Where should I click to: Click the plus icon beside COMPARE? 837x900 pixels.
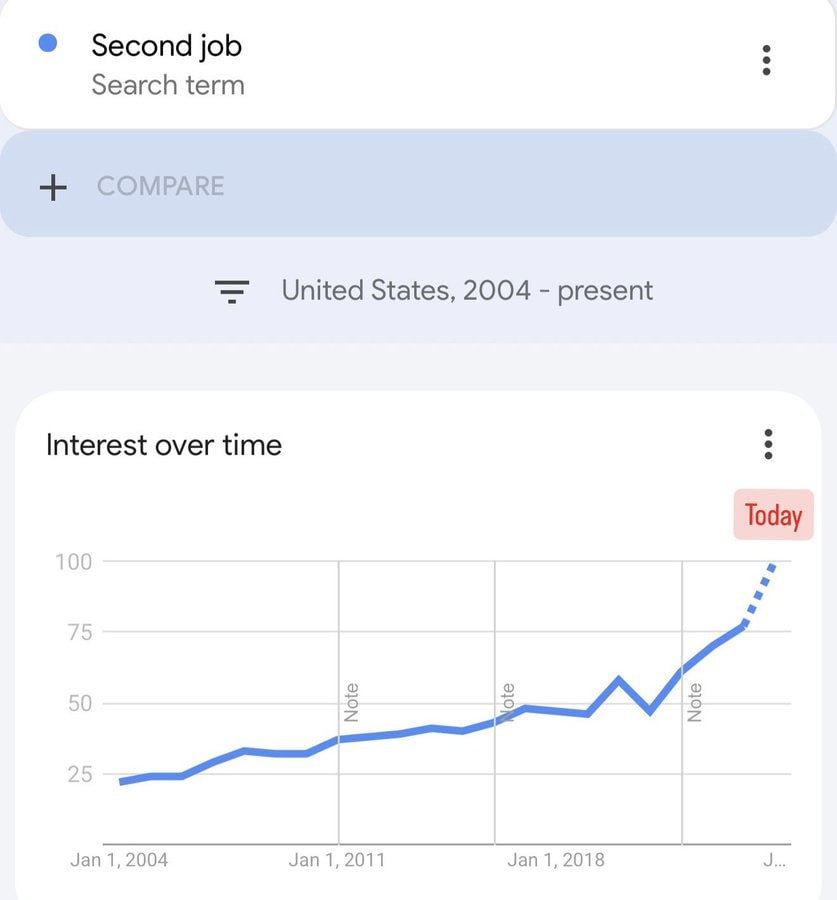click(x=52, y=187)
